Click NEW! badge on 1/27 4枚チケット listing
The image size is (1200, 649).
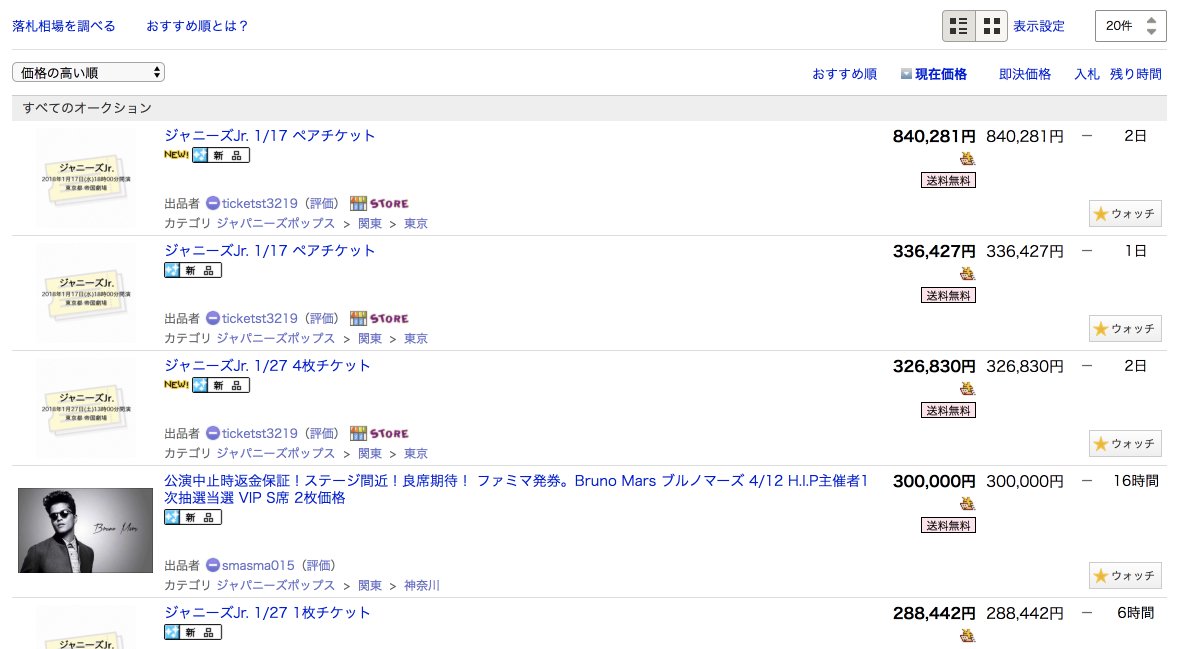176,385
